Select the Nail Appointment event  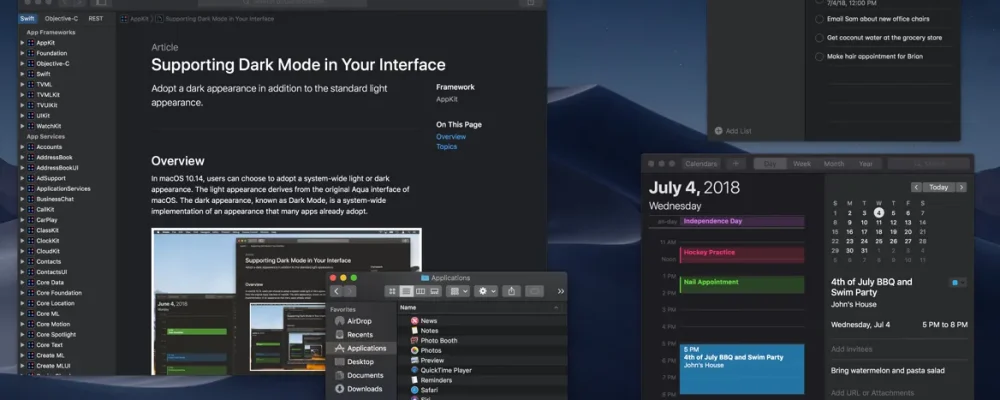[x=742, y=285]
